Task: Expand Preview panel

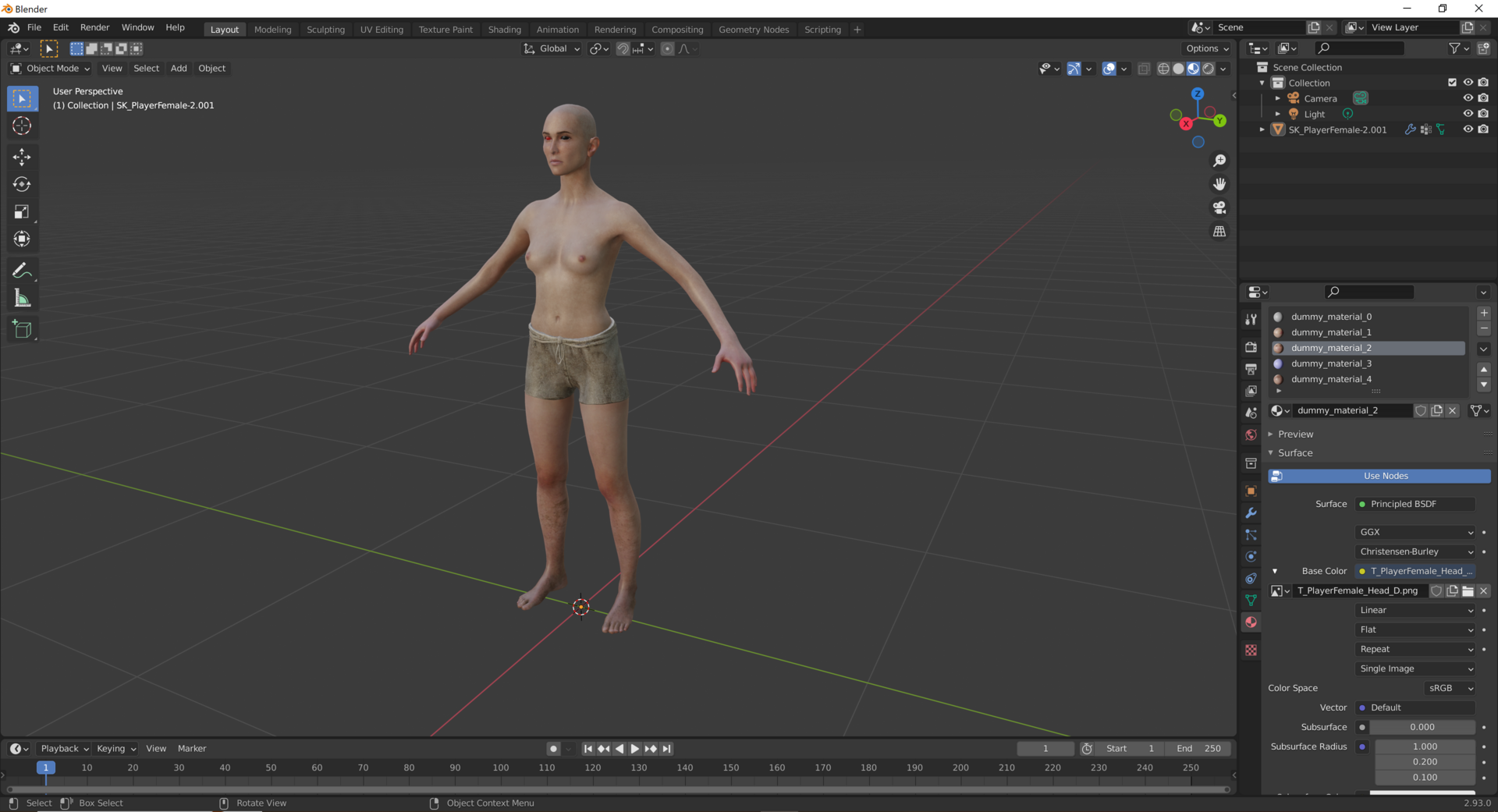Action: 1295,434
